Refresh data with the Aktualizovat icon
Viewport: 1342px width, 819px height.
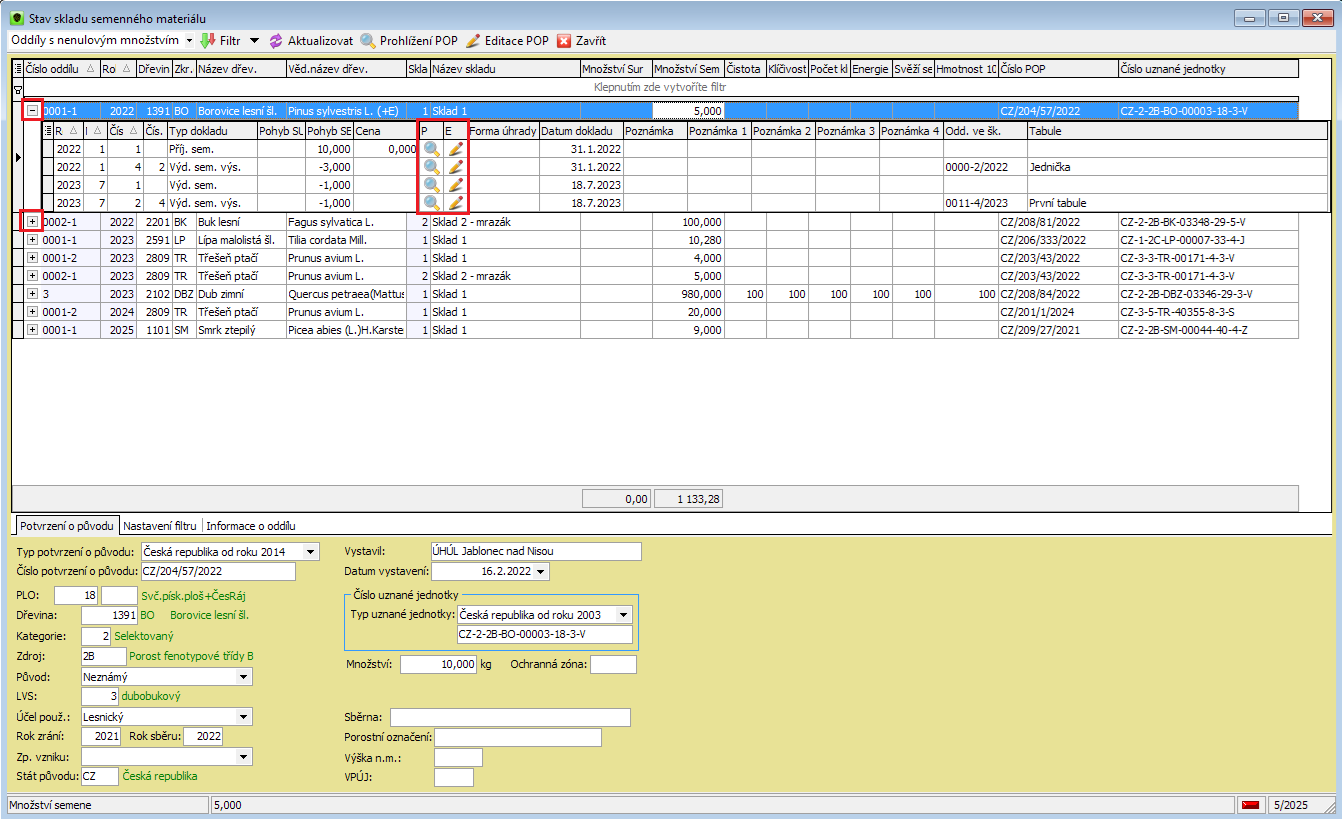276,41
